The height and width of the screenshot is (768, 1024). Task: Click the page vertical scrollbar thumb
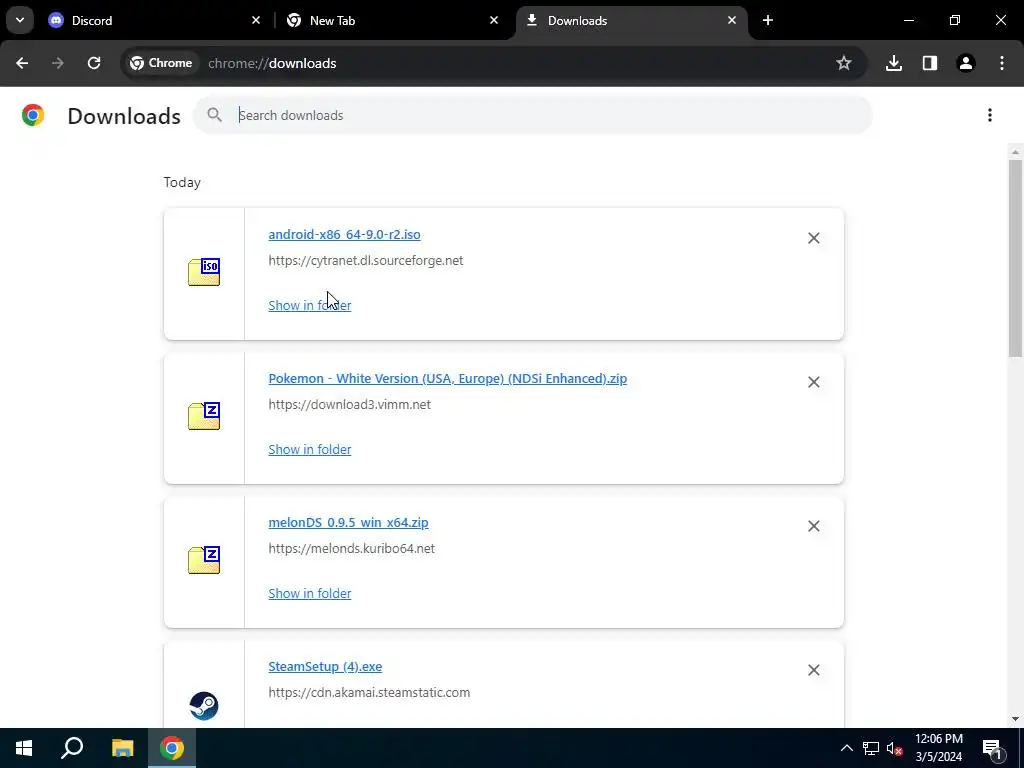point(1015,258)
